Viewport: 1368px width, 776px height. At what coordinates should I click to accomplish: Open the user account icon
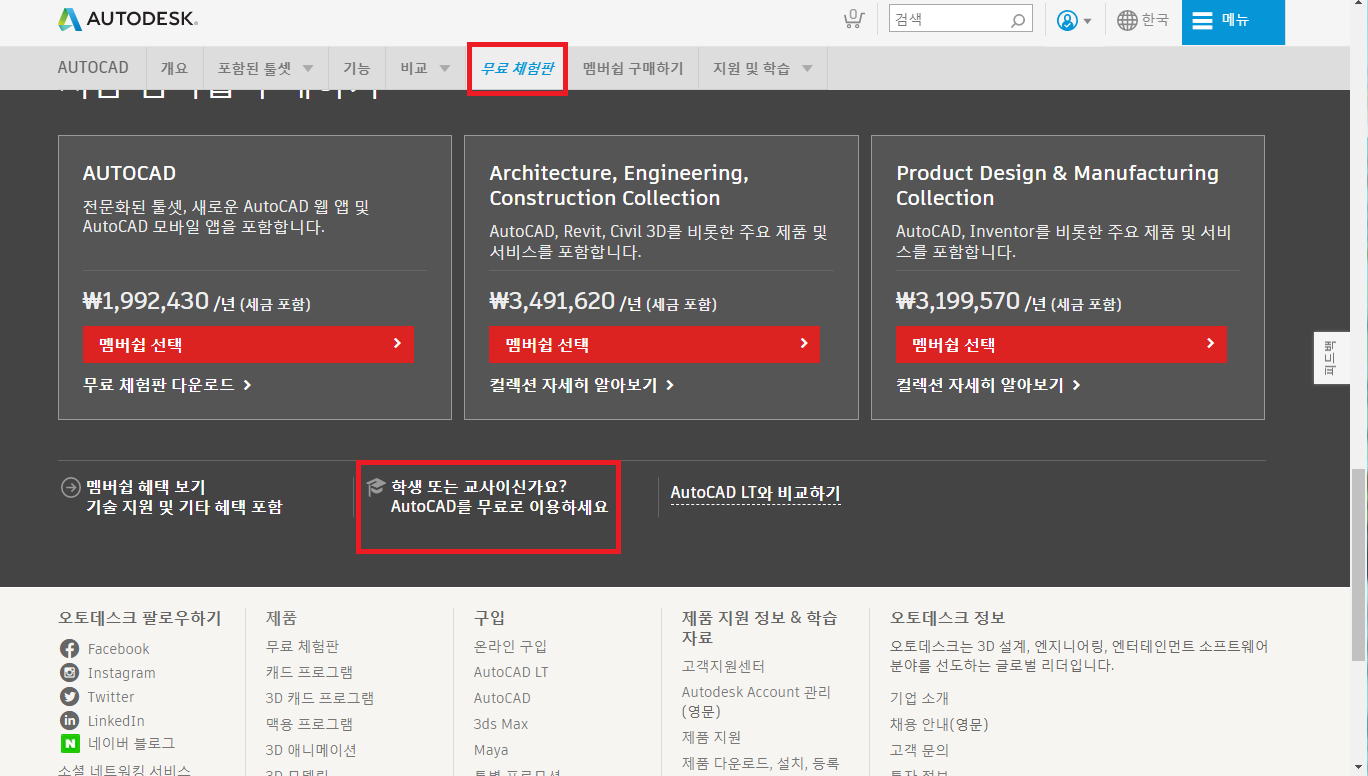coord(1067,20)
